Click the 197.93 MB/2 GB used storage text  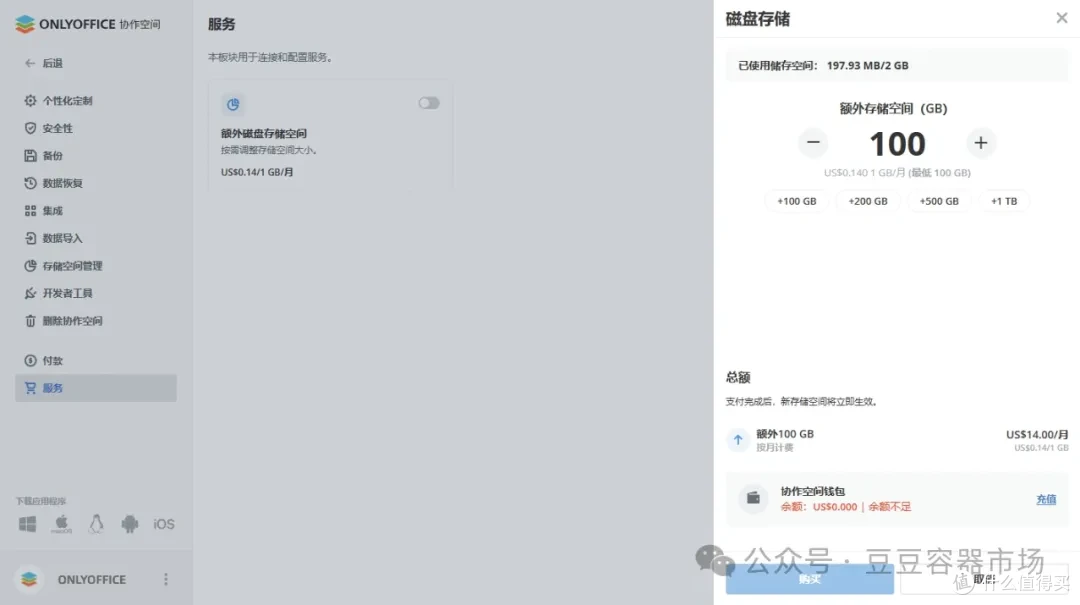tap(867, 65)
